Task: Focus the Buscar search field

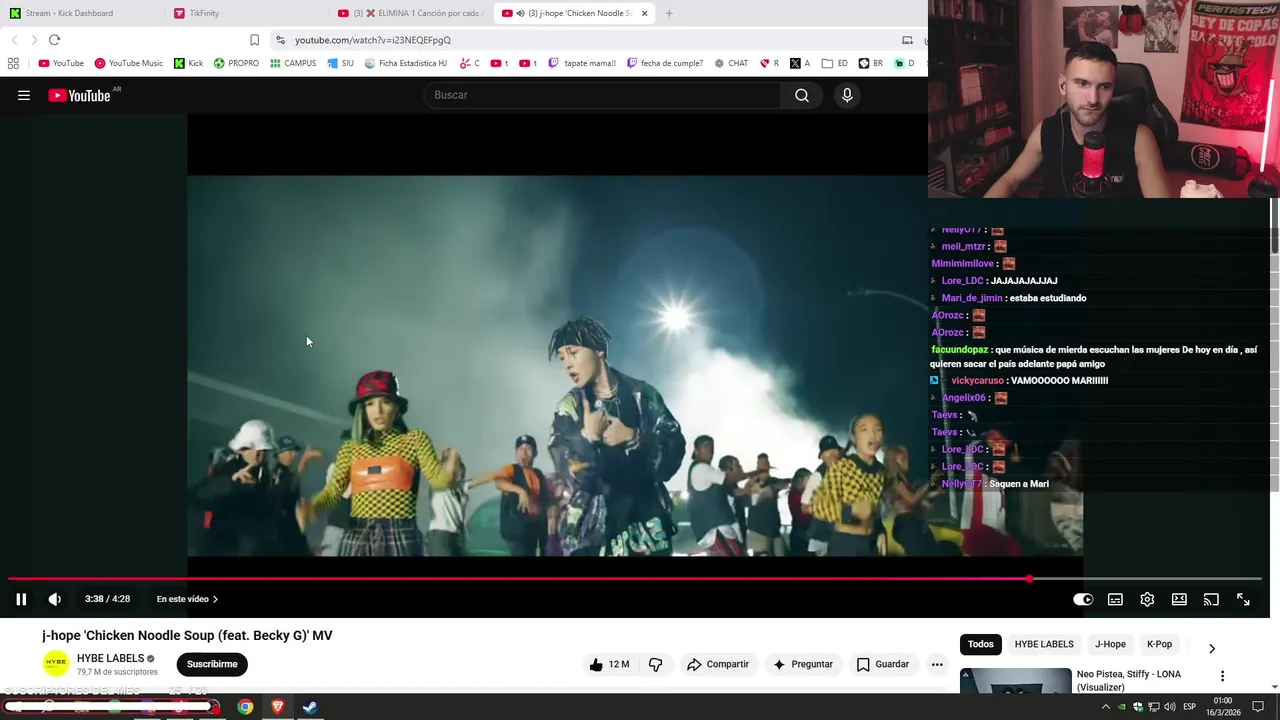Action: 603,95
